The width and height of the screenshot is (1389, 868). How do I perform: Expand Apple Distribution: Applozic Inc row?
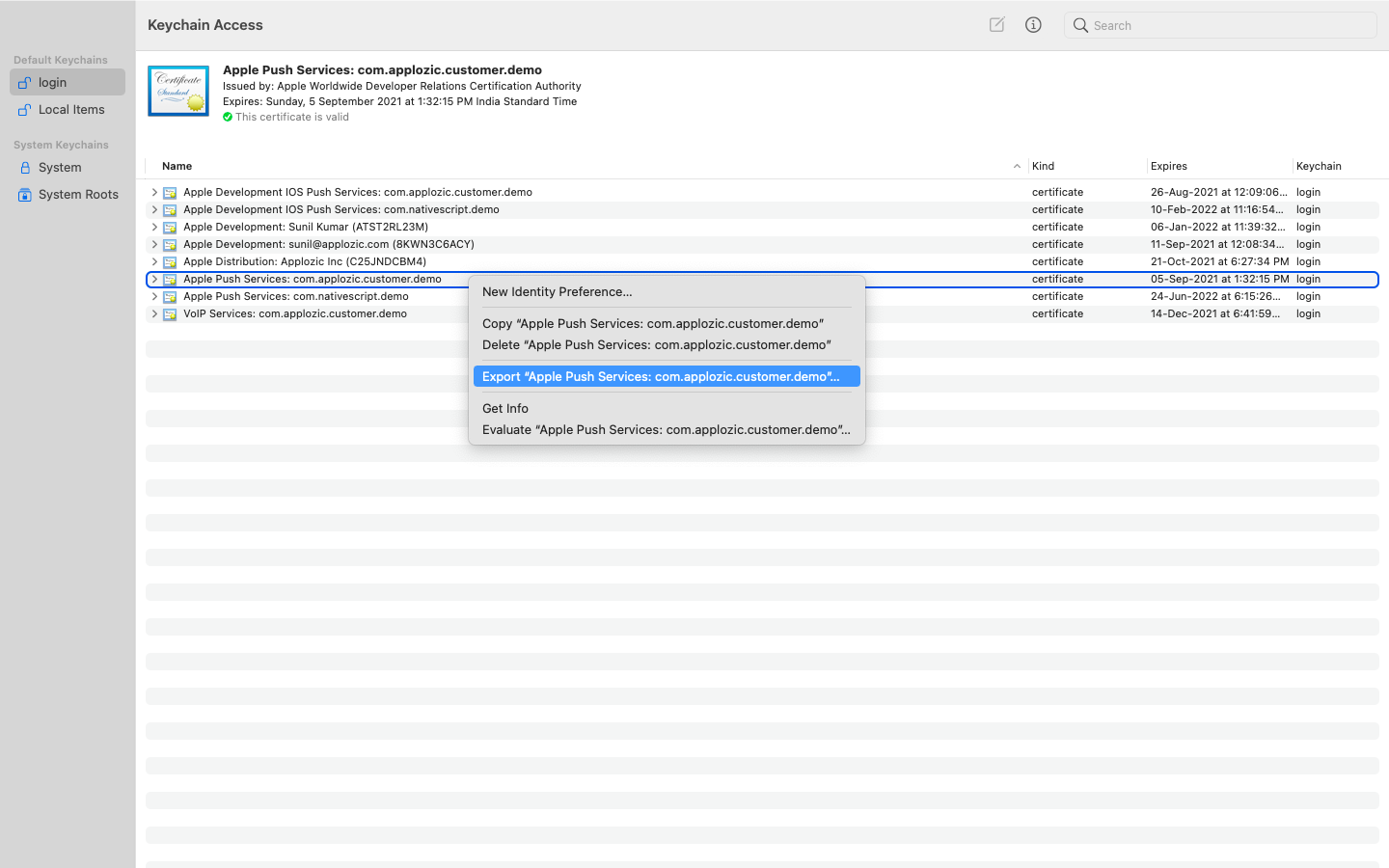[x=154, y=261]
